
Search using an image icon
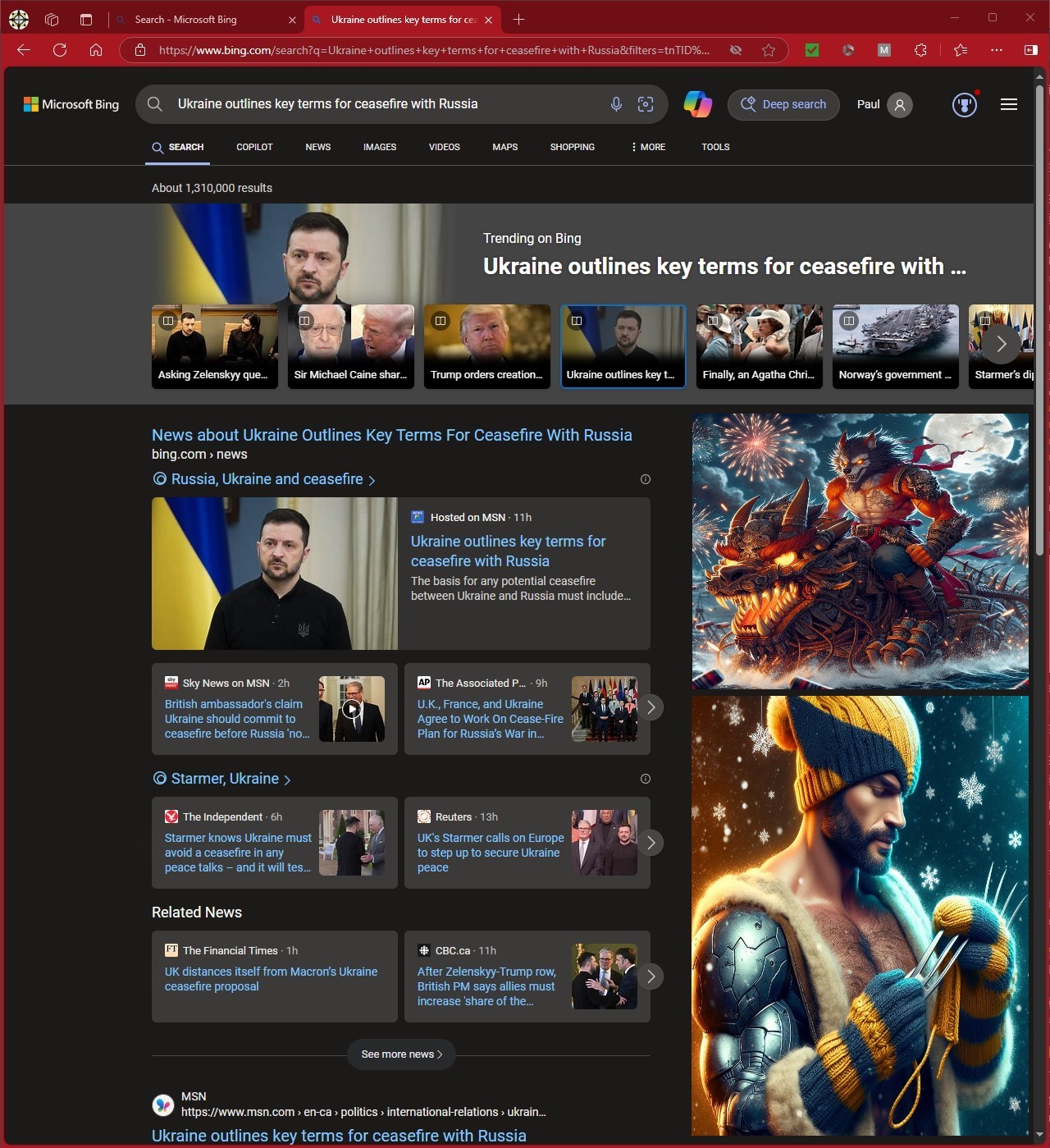(x=646, y=104)
